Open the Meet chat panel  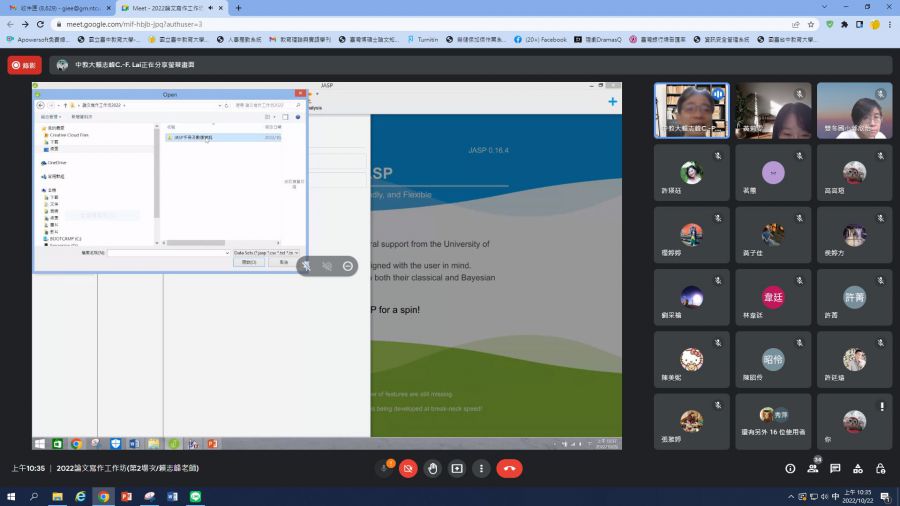pos(835,468)
